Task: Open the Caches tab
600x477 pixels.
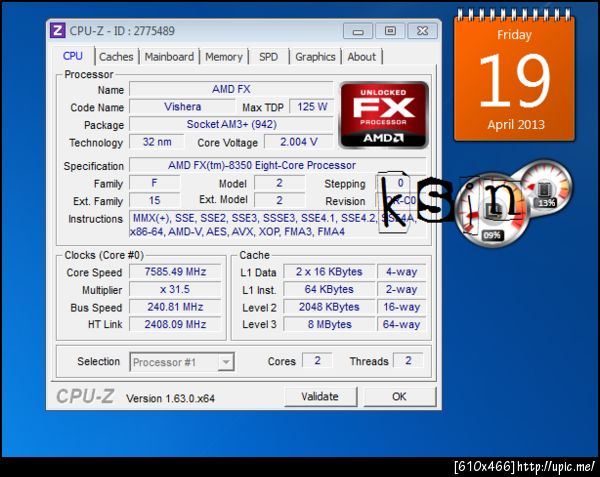Action: click(x=116, y=57)
